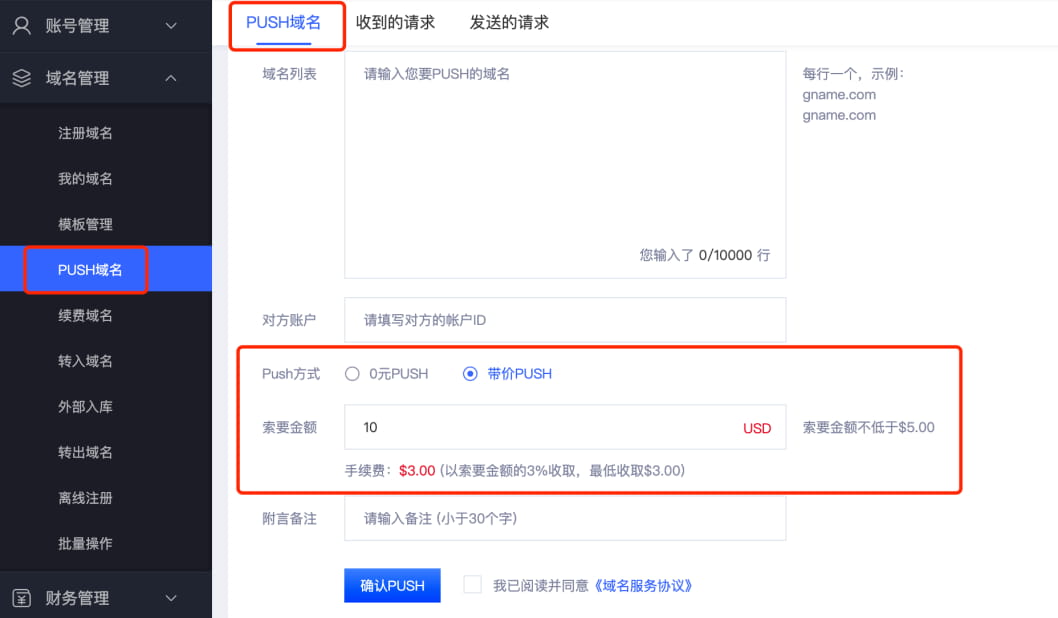
Task: Select 注册域名 in the sidebar
Action: (85, 132)
